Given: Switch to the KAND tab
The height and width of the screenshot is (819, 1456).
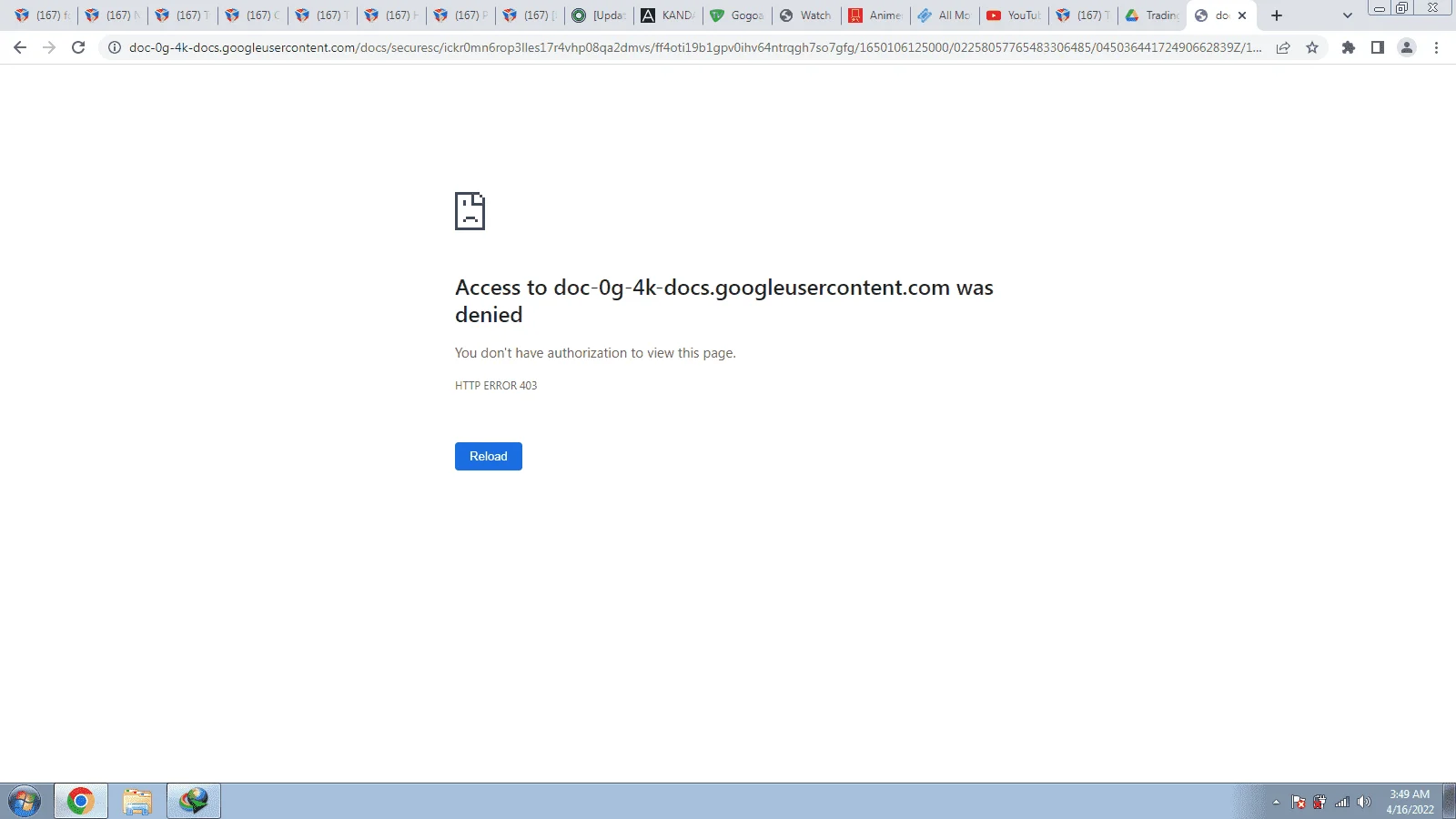Looking at the screenshot, I should coord(668,15).
